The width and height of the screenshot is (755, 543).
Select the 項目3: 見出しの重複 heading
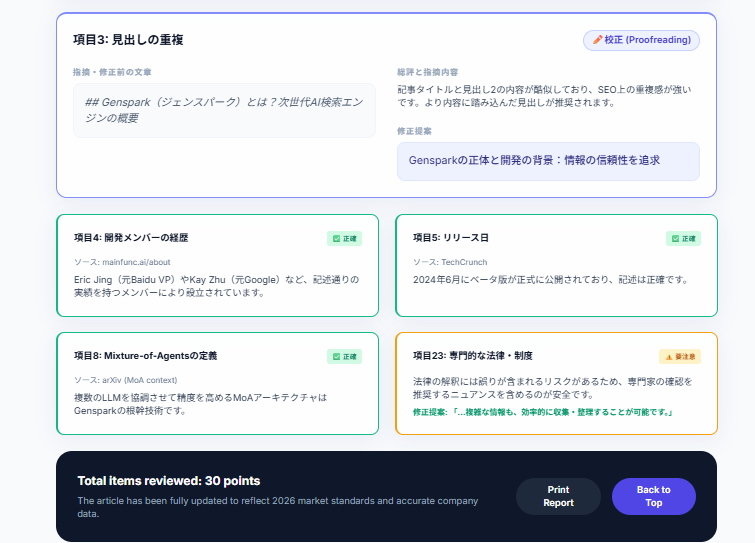click(128, 40)
